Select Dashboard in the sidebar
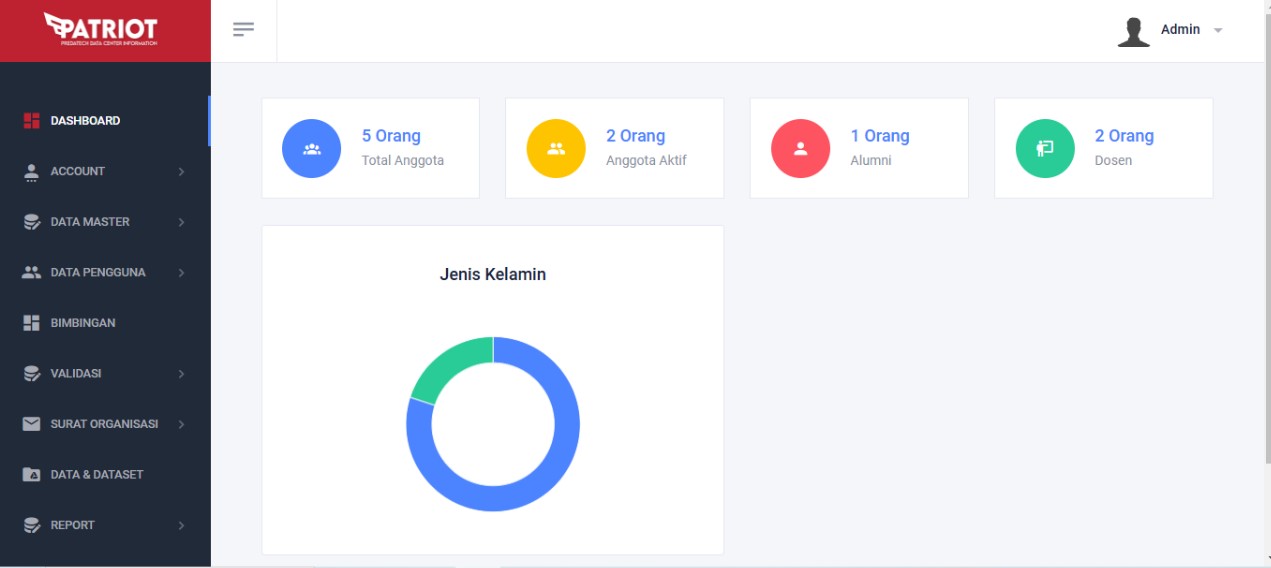Viewport: 1271px width, 568px height. pos(85,121)
